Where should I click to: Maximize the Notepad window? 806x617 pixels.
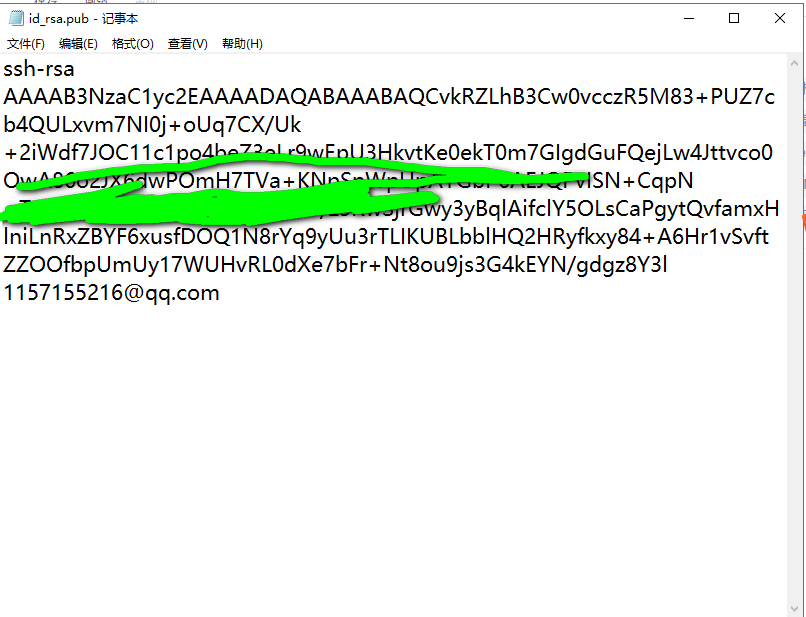click(x=734, y=19)
